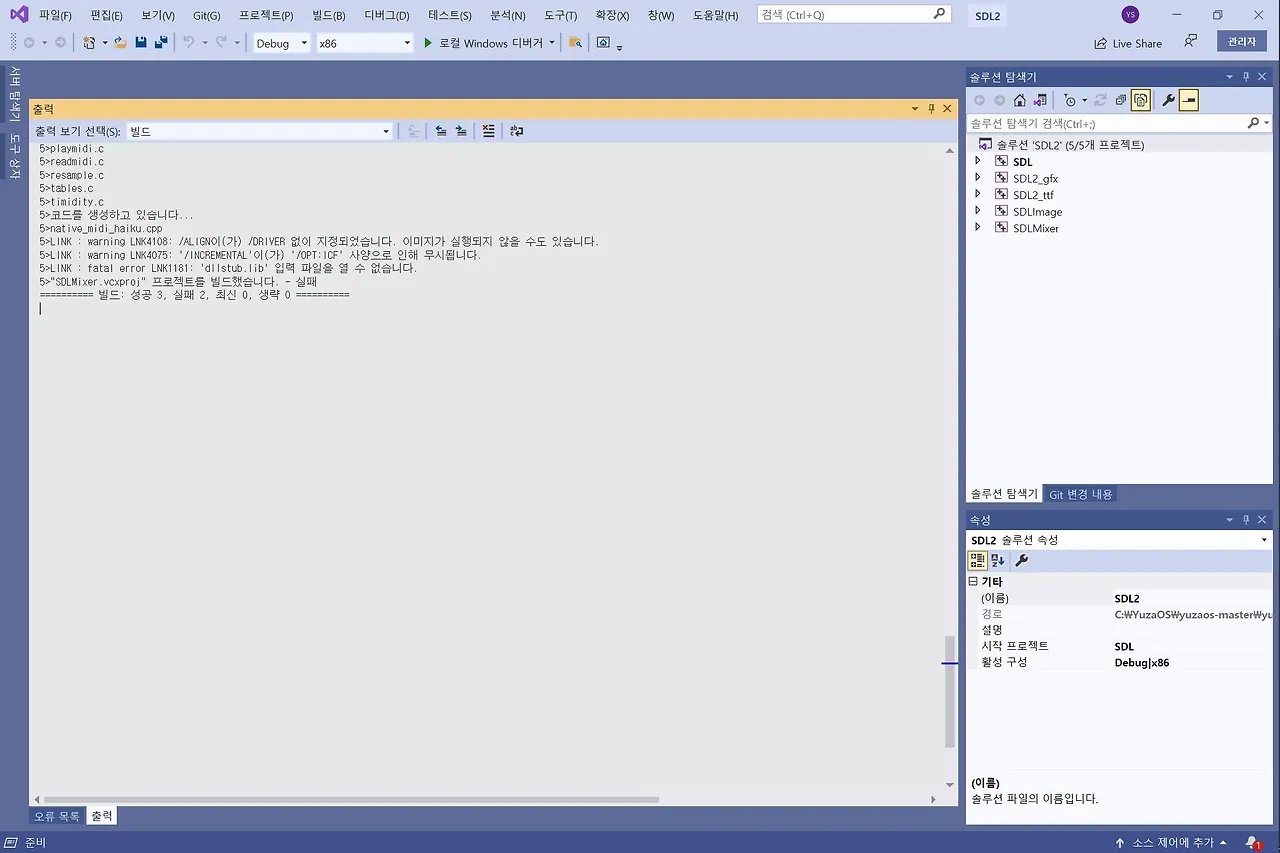The width and height of the screenshot is (1280, 853).
Task: Click the toolbar icon right of find in files
Action: click(603, 43)
